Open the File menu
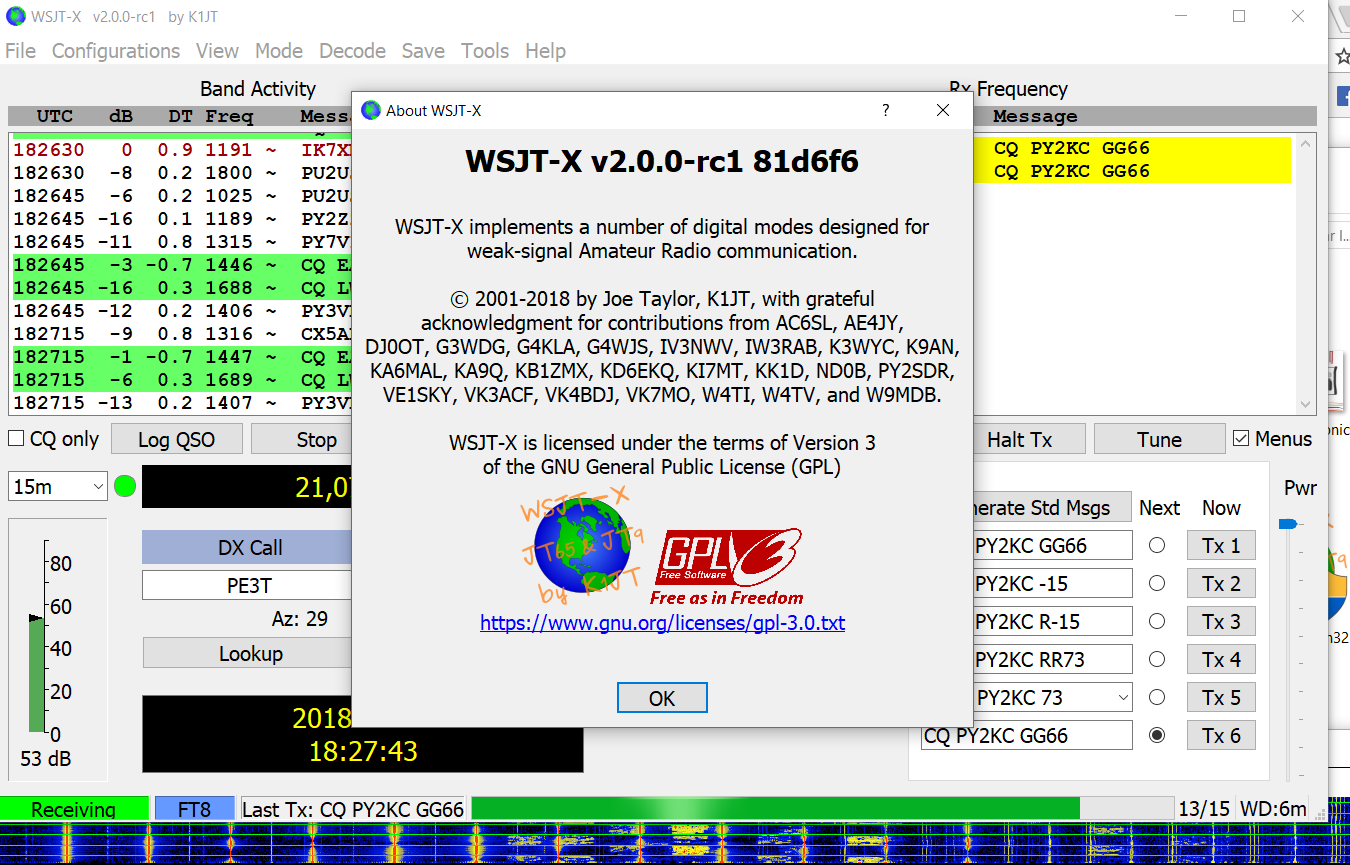The width and height of the screenshot is (1350, 865). pos(20,51)
